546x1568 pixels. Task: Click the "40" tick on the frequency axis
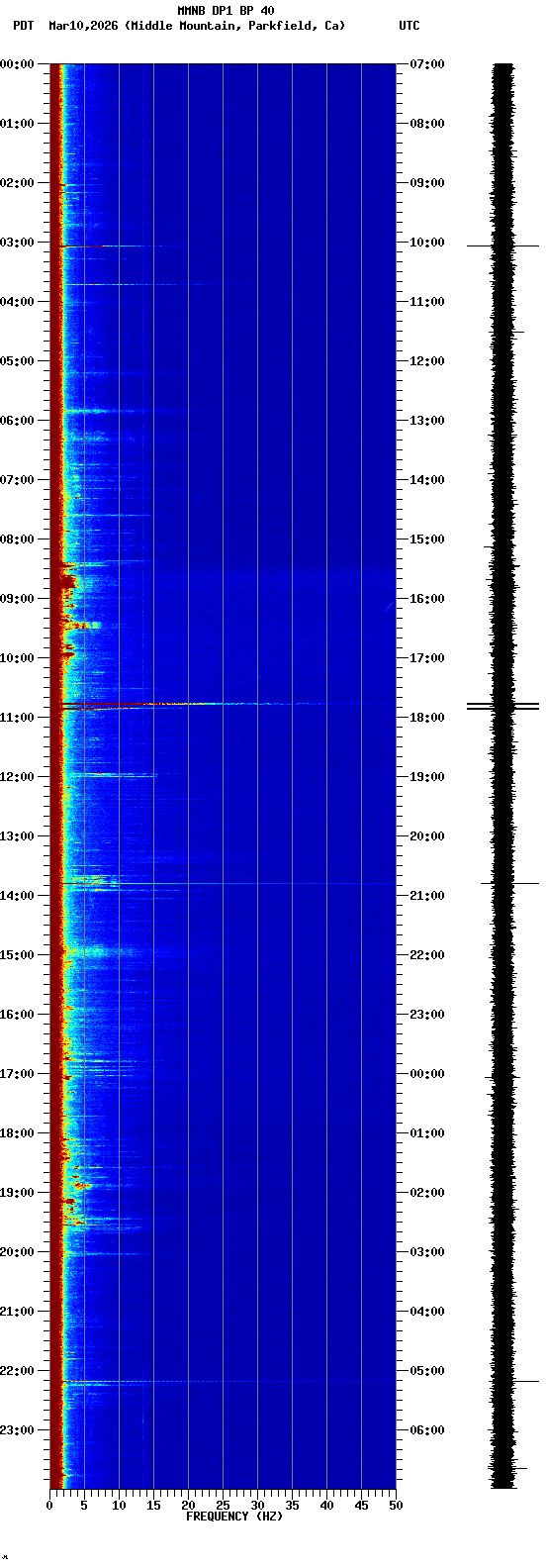326,1506
